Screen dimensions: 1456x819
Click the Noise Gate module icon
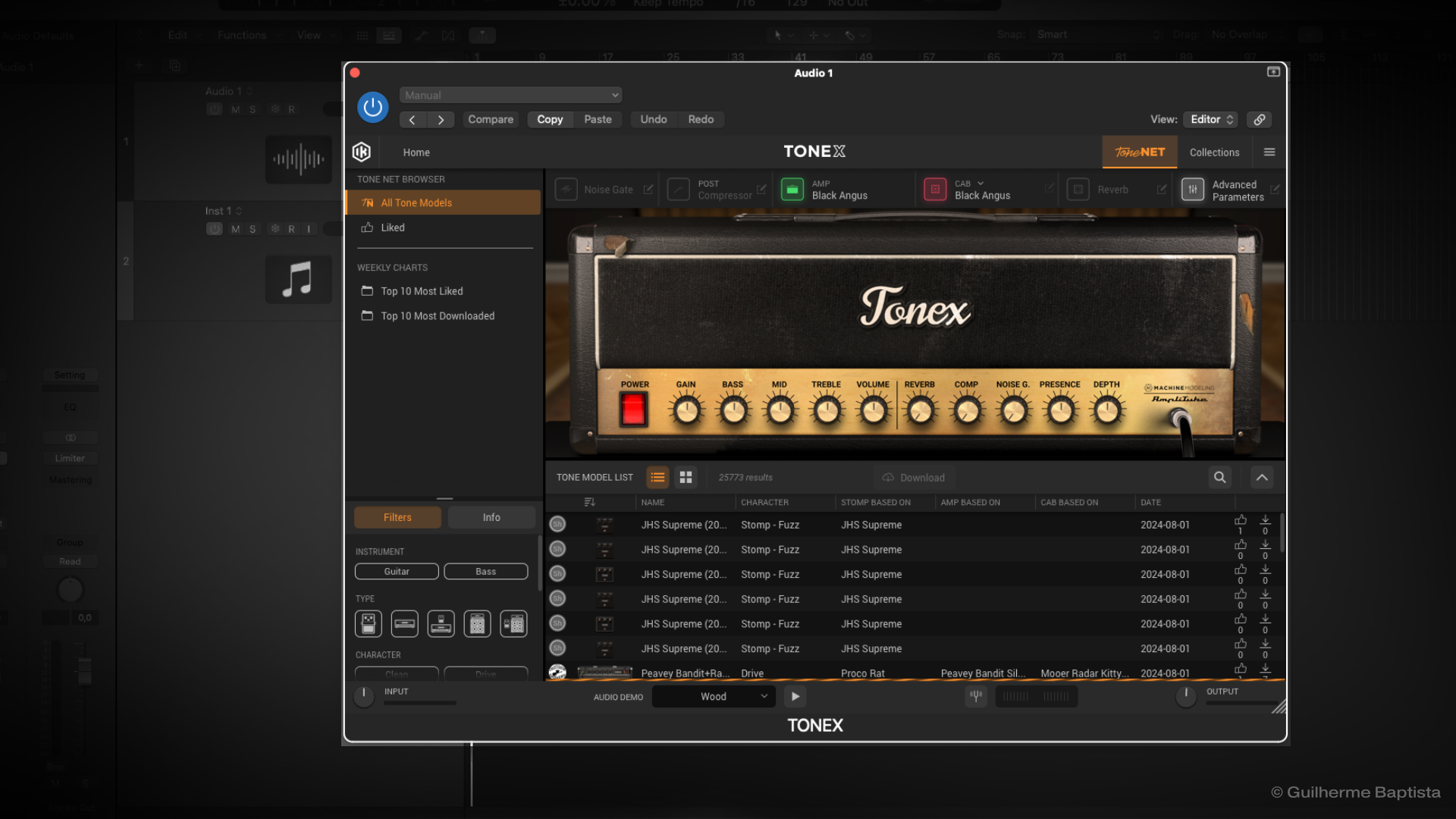pos(566,190)
